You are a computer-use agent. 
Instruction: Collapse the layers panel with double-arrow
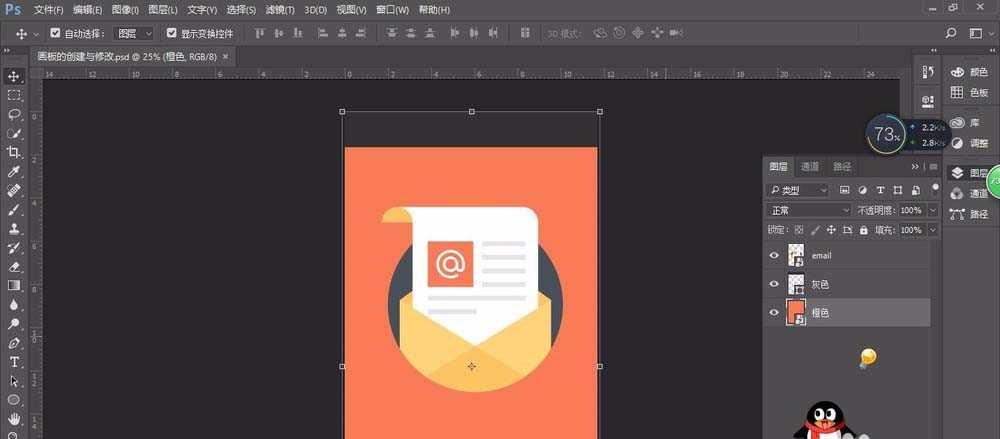(x=915, y=167)
